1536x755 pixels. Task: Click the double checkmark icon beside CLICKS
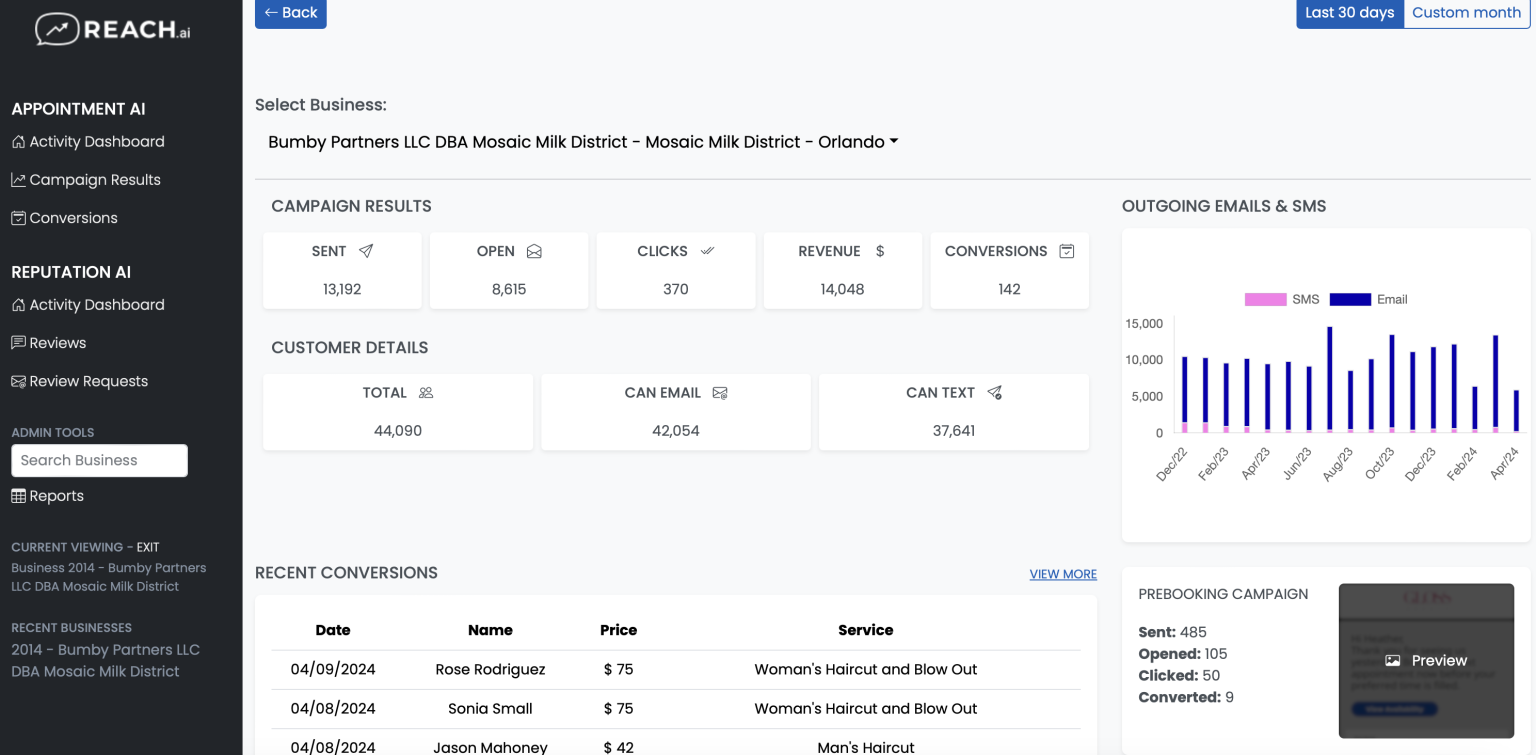pos(708,251)
